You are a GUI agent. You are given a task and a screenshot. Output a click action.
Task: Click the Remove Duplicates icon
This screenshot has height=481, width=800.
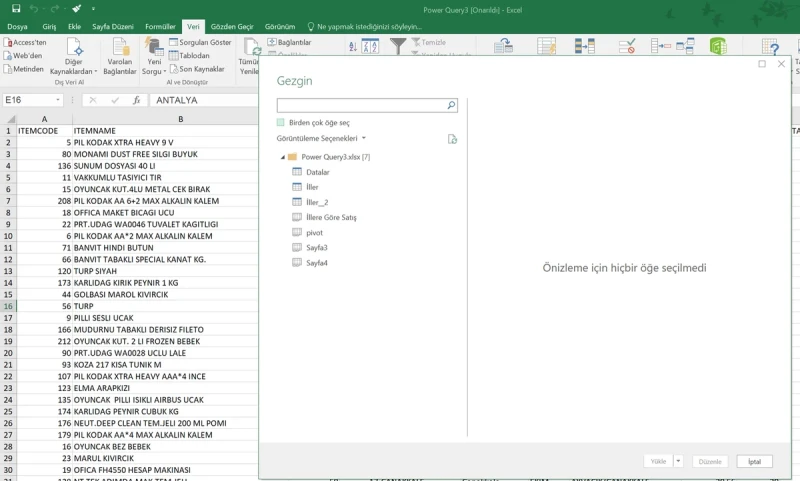(x=585, y=46)
